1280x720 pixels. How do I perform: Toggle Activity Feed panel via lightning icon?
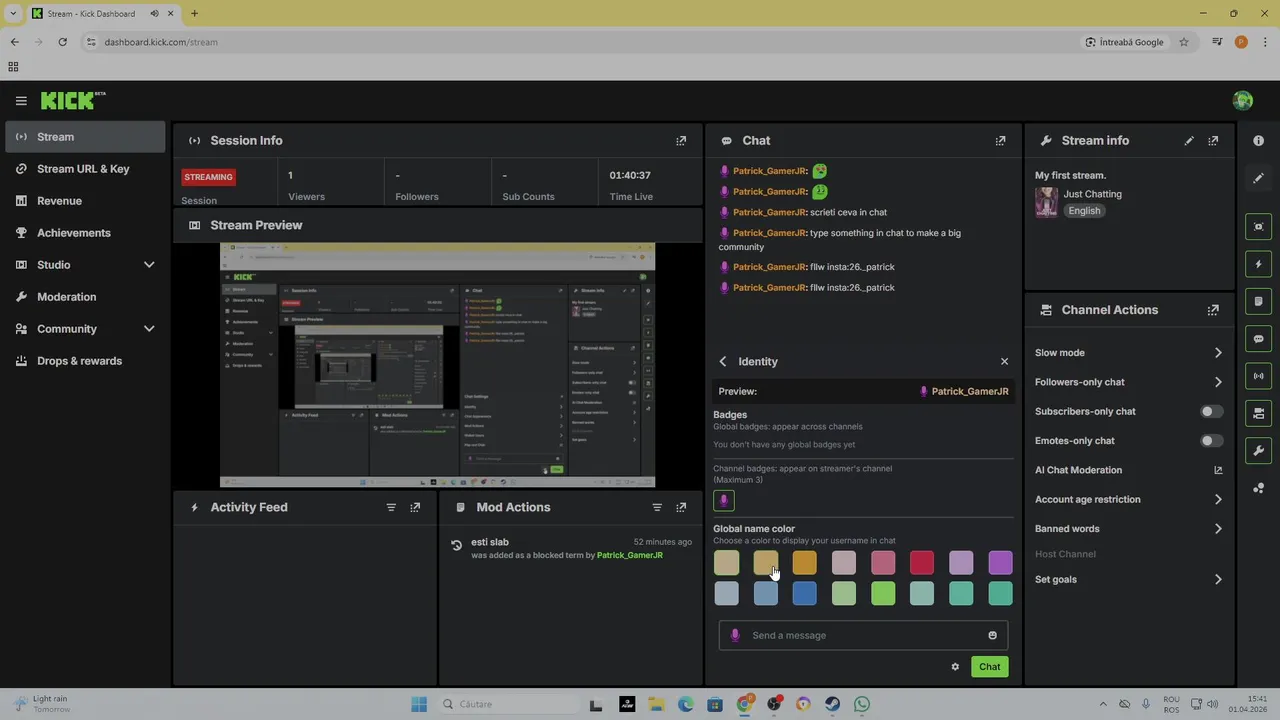(1258, 264)
